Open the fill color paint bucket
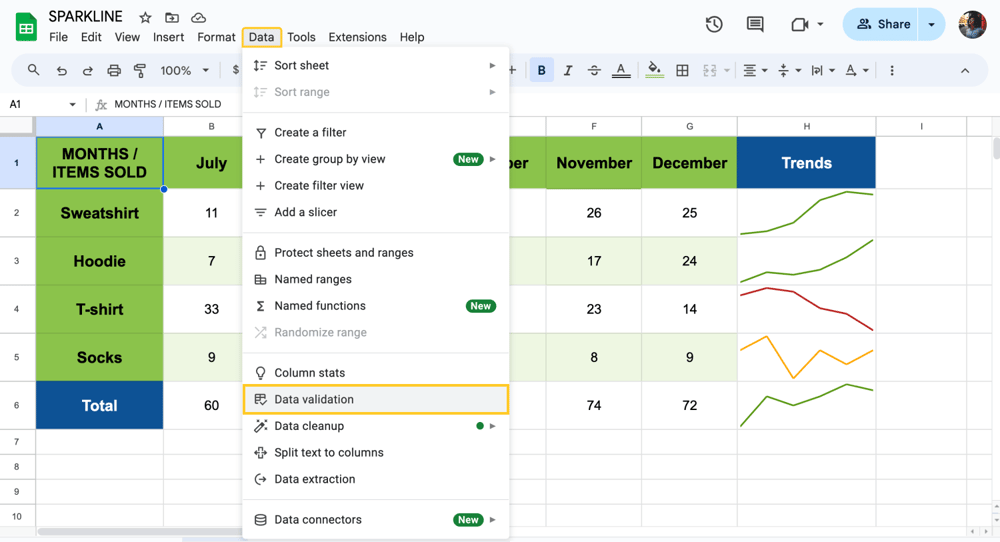 [x=654, y=71]
